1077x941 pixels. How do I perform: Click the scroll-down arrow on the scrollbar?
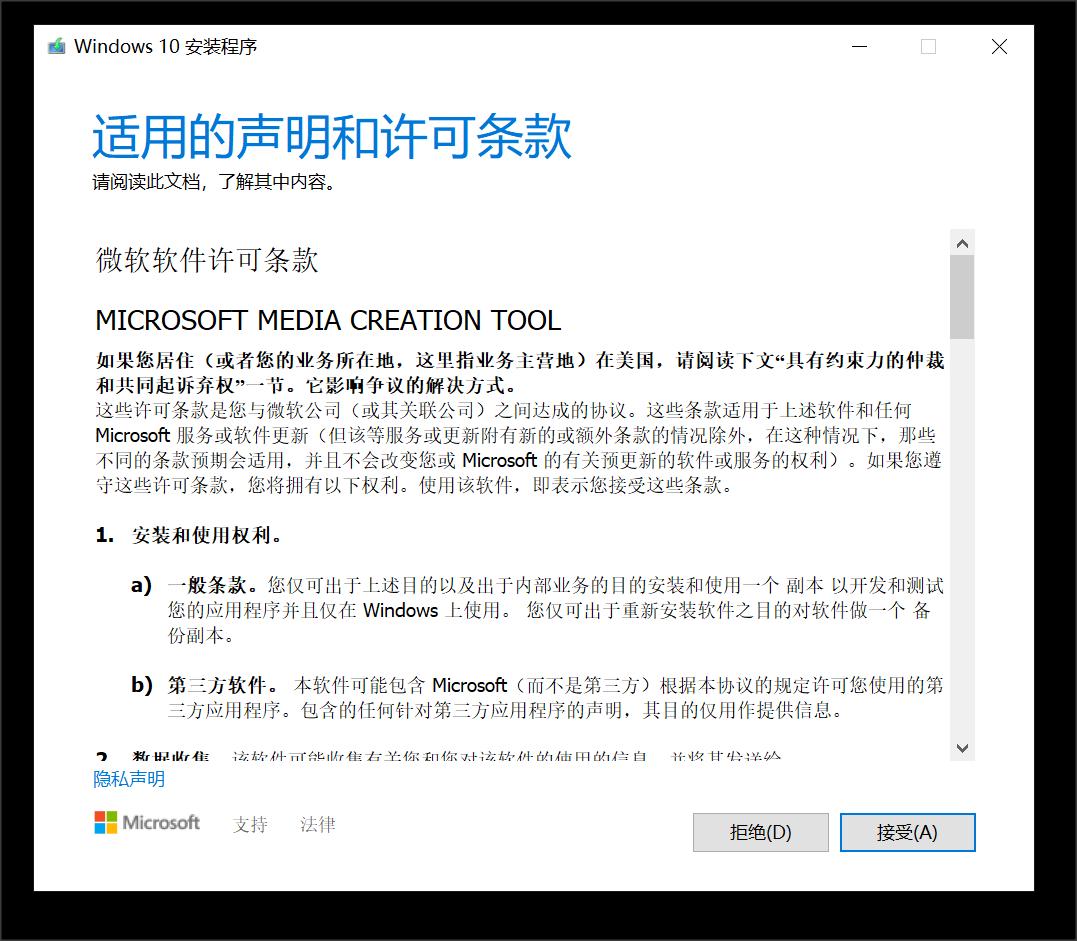[x=962, y=747]
